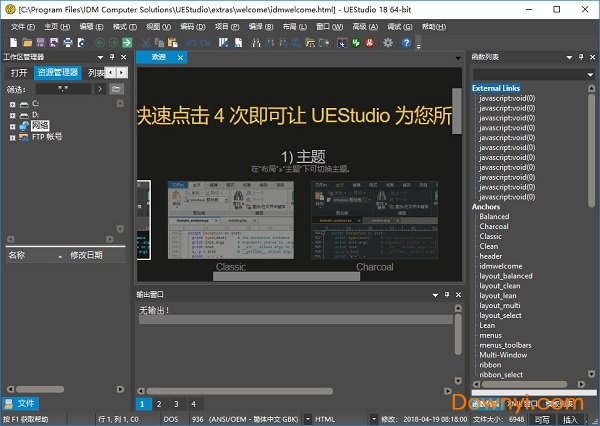Open the encoding dropdown in status bar
600x426 pixels.
point(307,419)
